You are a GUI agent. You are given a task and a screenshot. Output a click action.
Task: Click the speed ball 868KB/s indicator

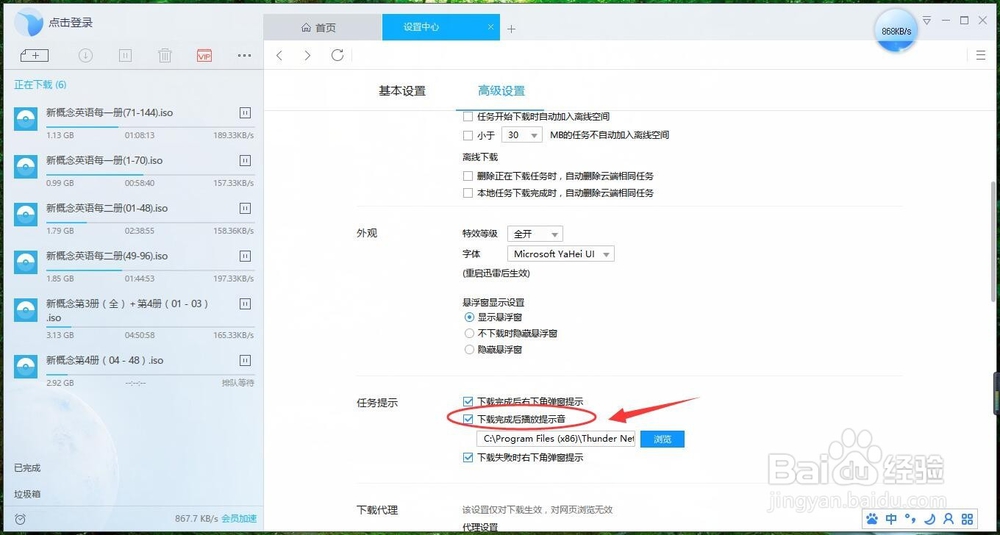[896, 31]
